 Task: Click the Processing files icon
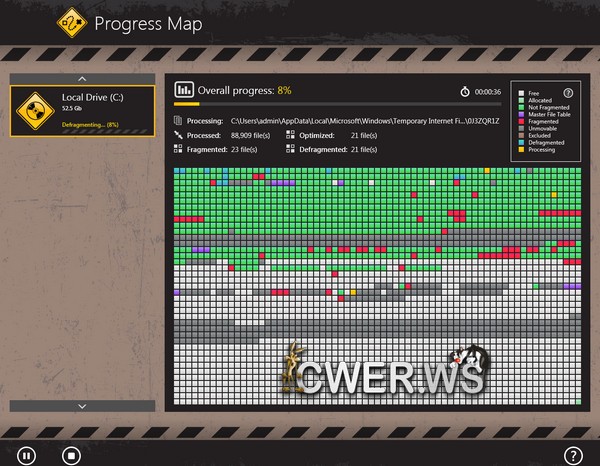pos(179,121)
